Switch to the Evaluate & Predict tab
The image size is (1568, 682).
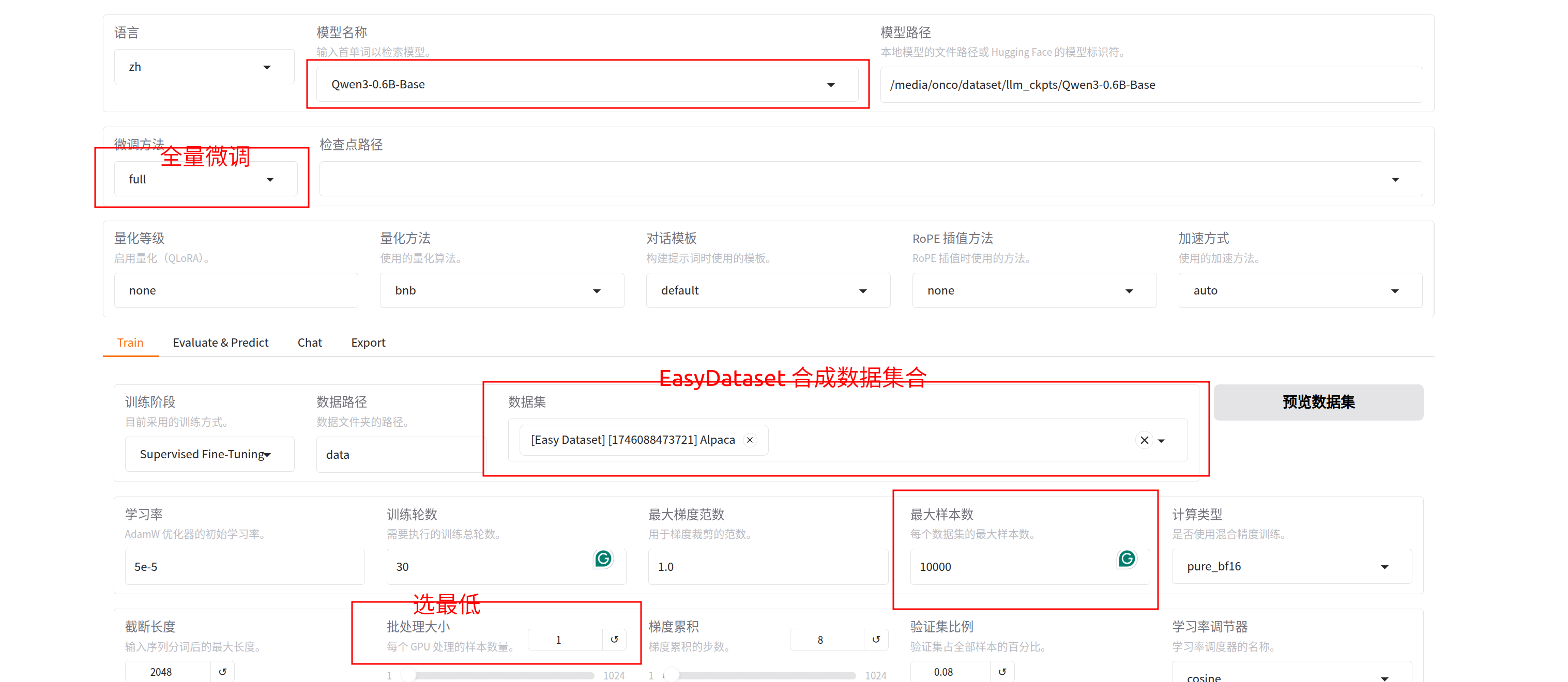click(220, 343)
